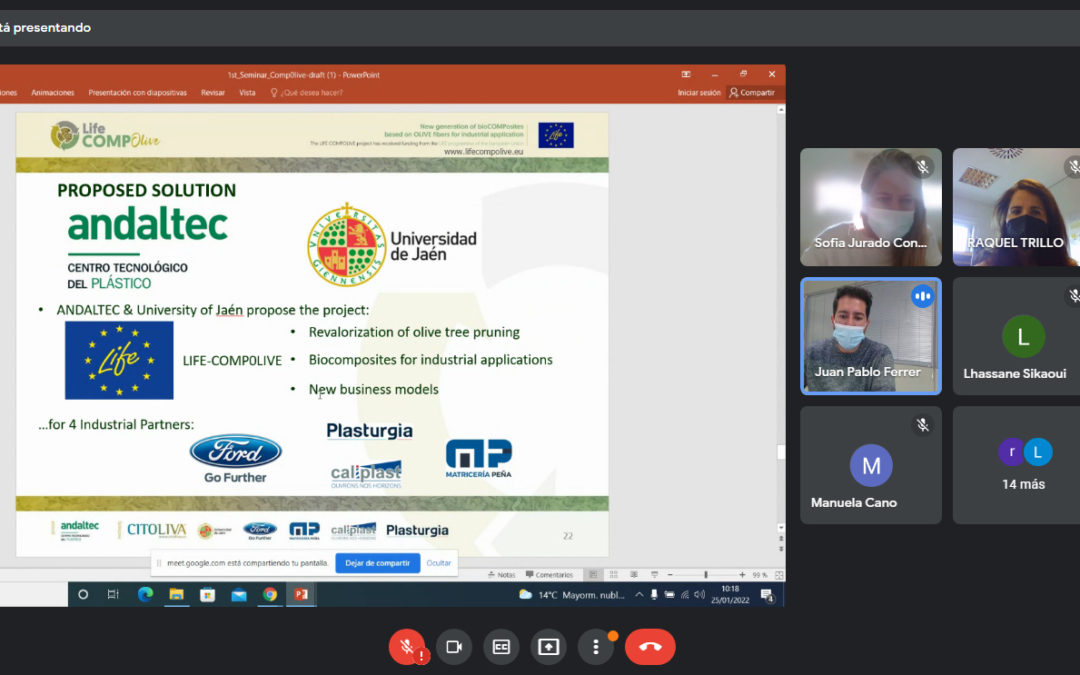Click the Windows search circle icon
1080x675 pixels.
pos(83,594)
